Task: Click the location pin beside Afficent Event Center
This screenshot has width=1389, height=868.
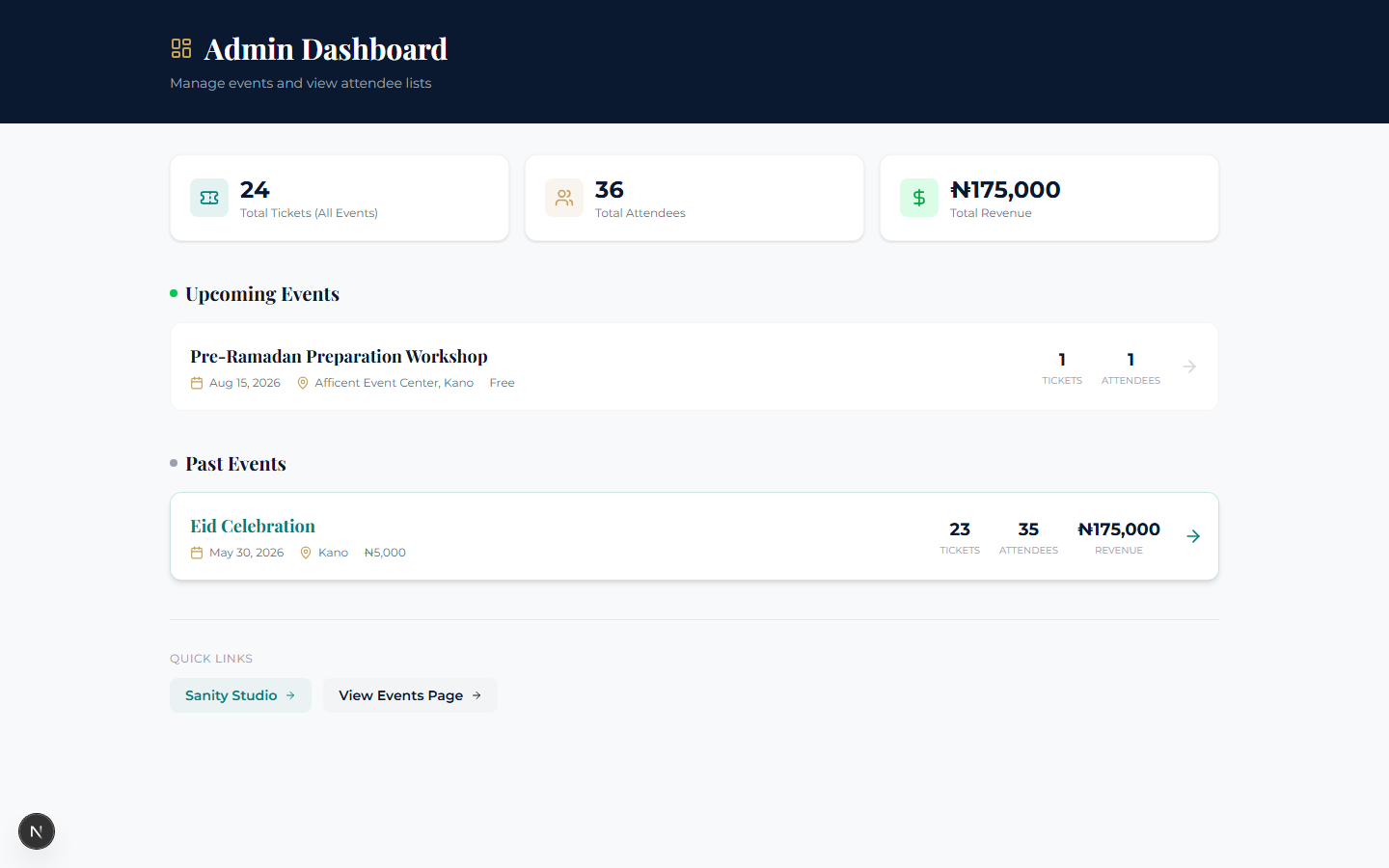Action: point(303,383)
